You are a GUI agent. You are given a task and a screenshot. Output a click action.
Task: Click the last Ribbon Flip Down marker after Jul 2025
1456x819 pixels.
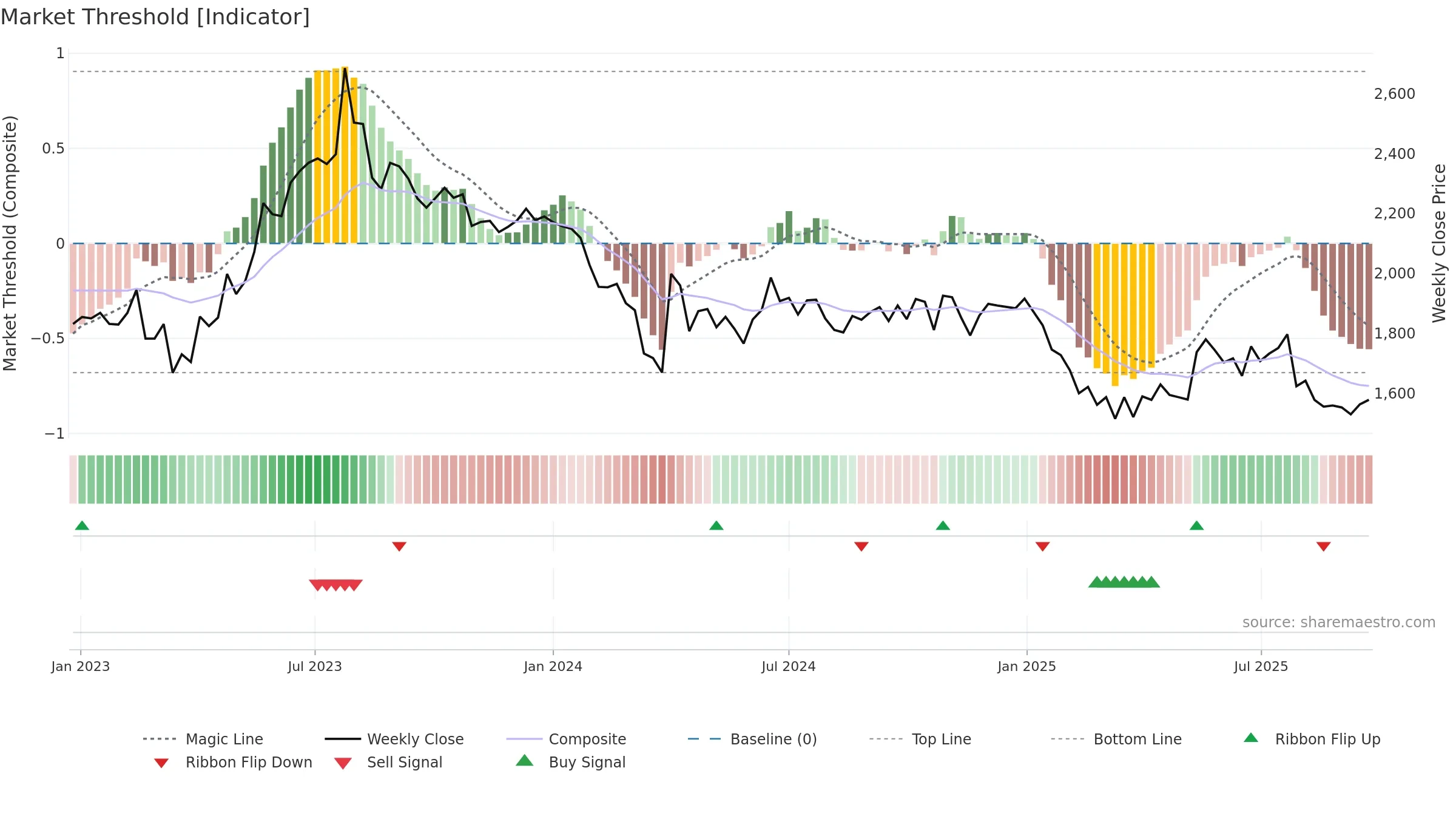(1324, 547)
